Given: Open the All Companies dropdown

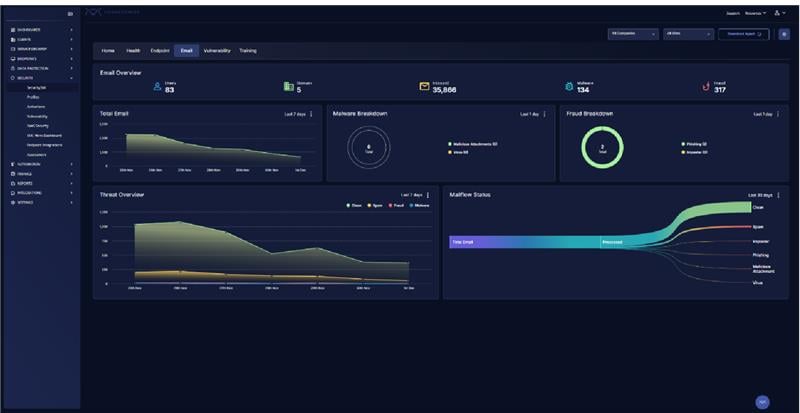Looking at the screenshot, I should coord(633,34).
